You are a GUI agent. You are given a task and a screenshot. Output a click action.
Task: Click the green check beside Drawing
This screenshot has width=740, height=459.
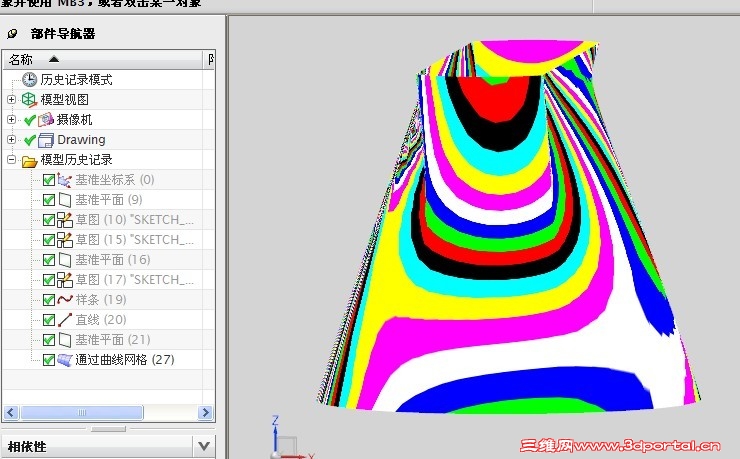click(x=30, y=140)
